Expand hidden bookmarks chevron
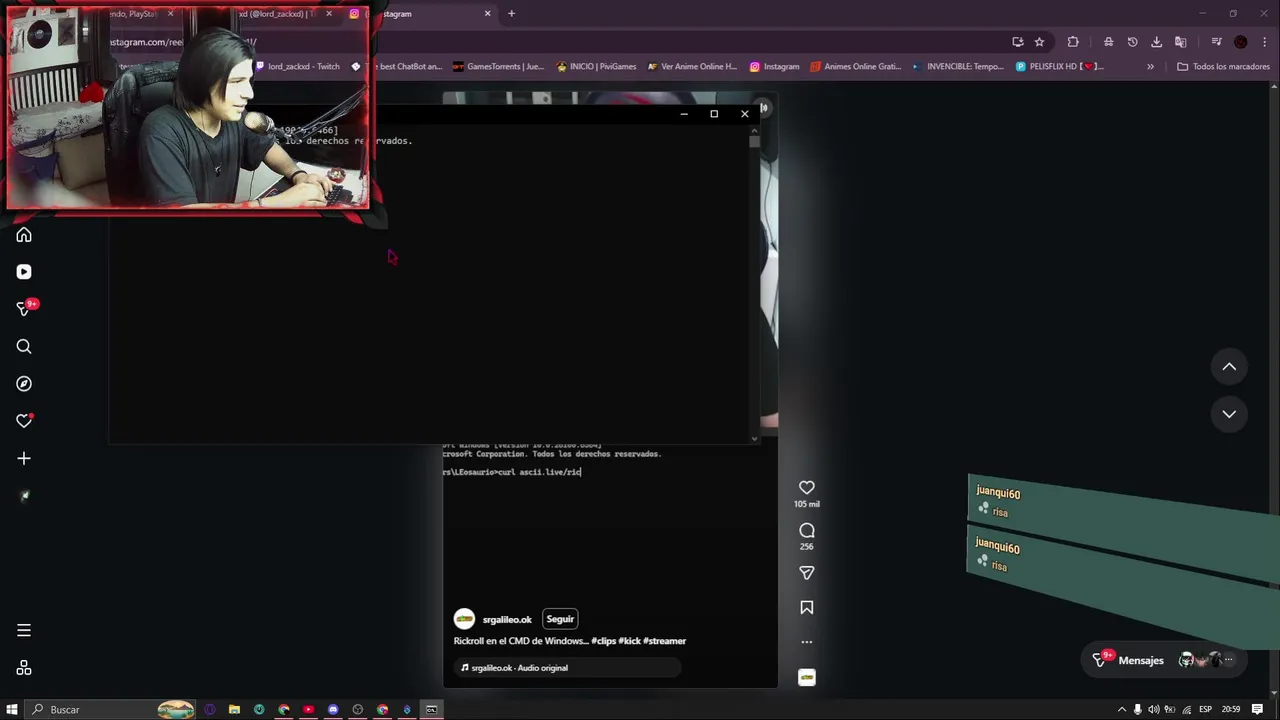This screenshot has height=720, width=1280. (x=1150, y=67)
